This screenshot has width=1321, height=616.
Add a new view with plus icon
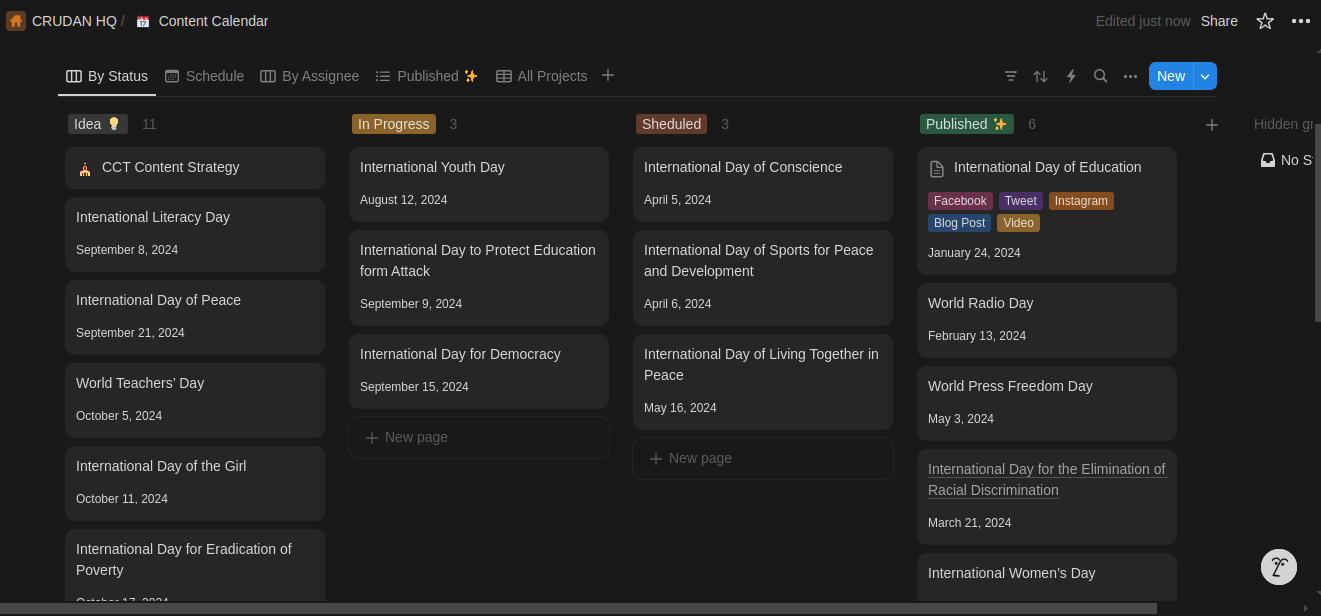coord(608,75)
